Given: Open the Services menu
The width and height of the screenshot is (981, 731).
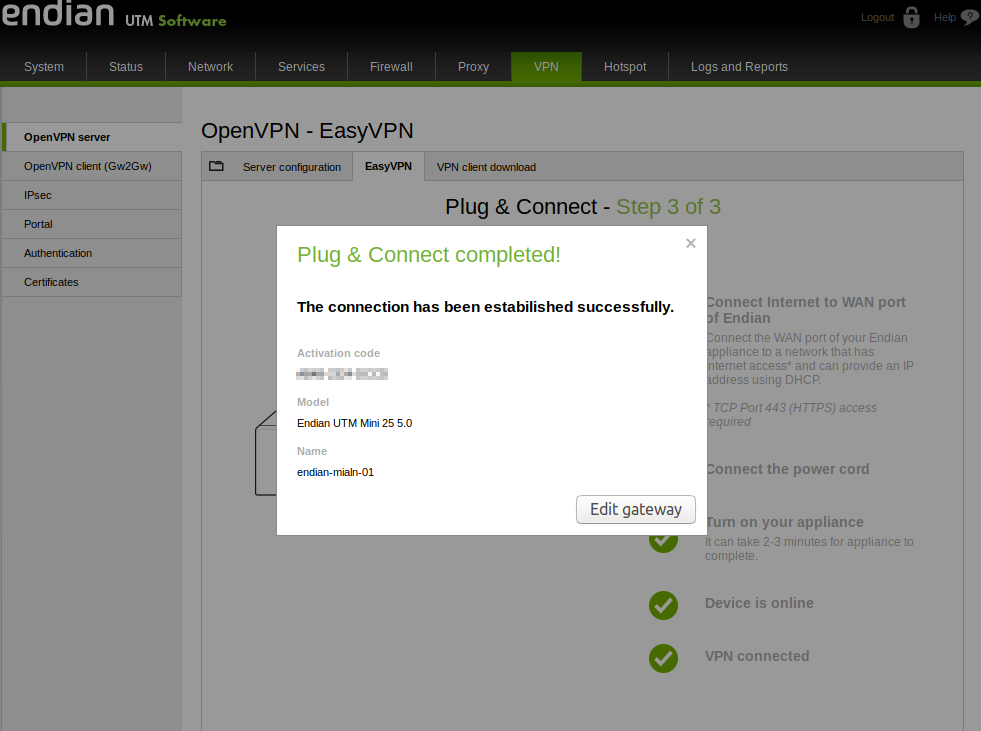Looking at the screenshot, I should click(302, 67).
